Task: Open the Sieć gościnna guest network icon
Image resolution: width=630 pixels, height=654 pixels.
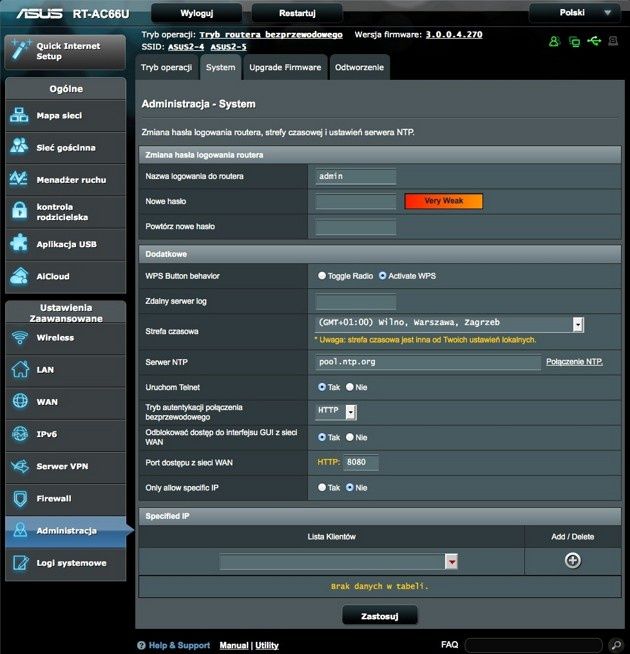Action: click(x=19, y=146)
